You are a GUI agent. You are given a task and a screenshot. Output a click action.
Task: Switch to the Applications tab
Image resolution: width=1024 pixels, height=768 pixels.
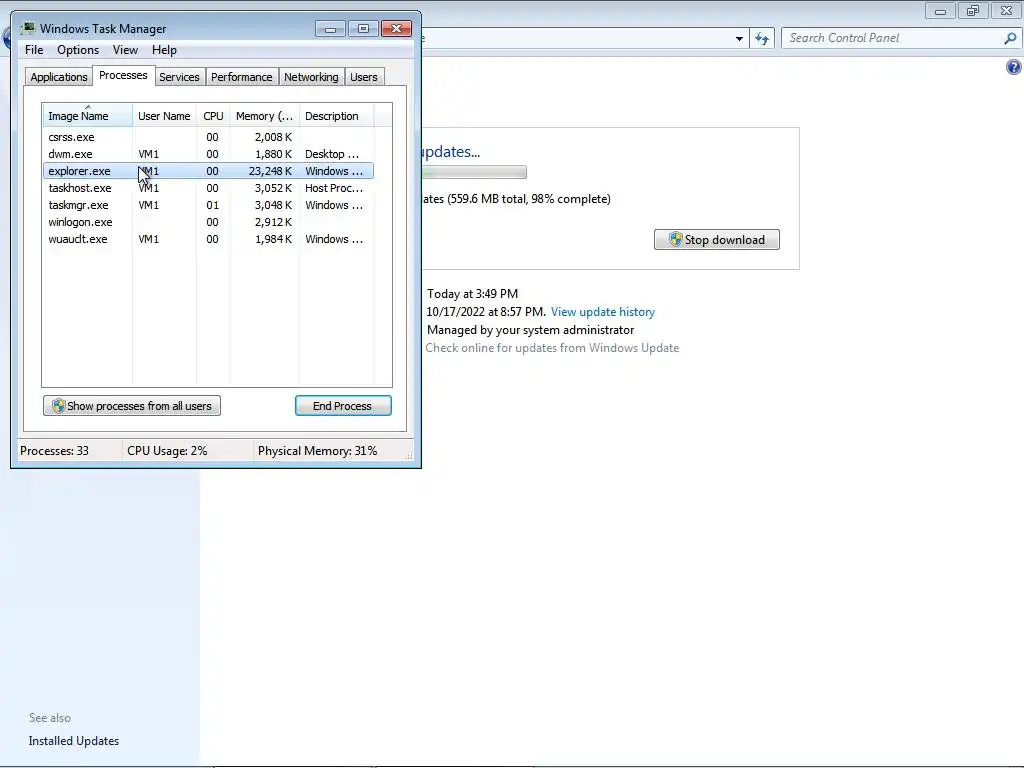pyautogui.click(x=59, y=77)
